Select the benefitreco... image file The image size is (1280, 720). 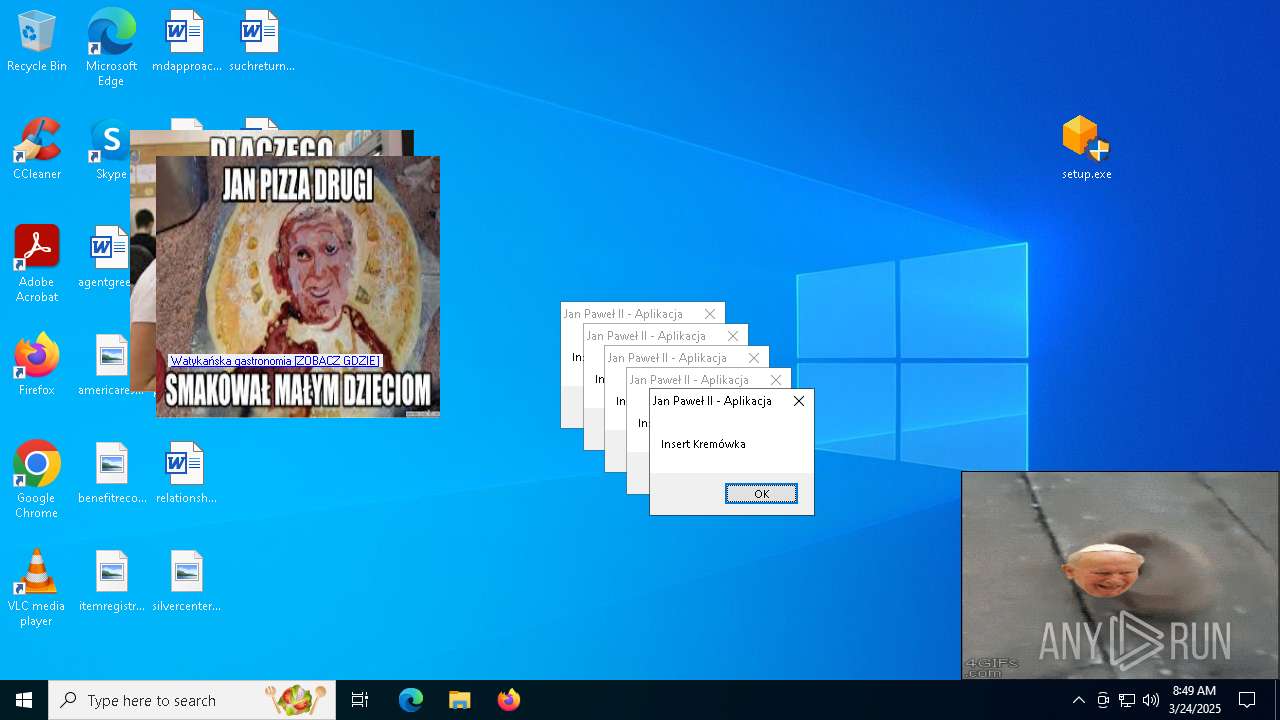tap(112, 474)
